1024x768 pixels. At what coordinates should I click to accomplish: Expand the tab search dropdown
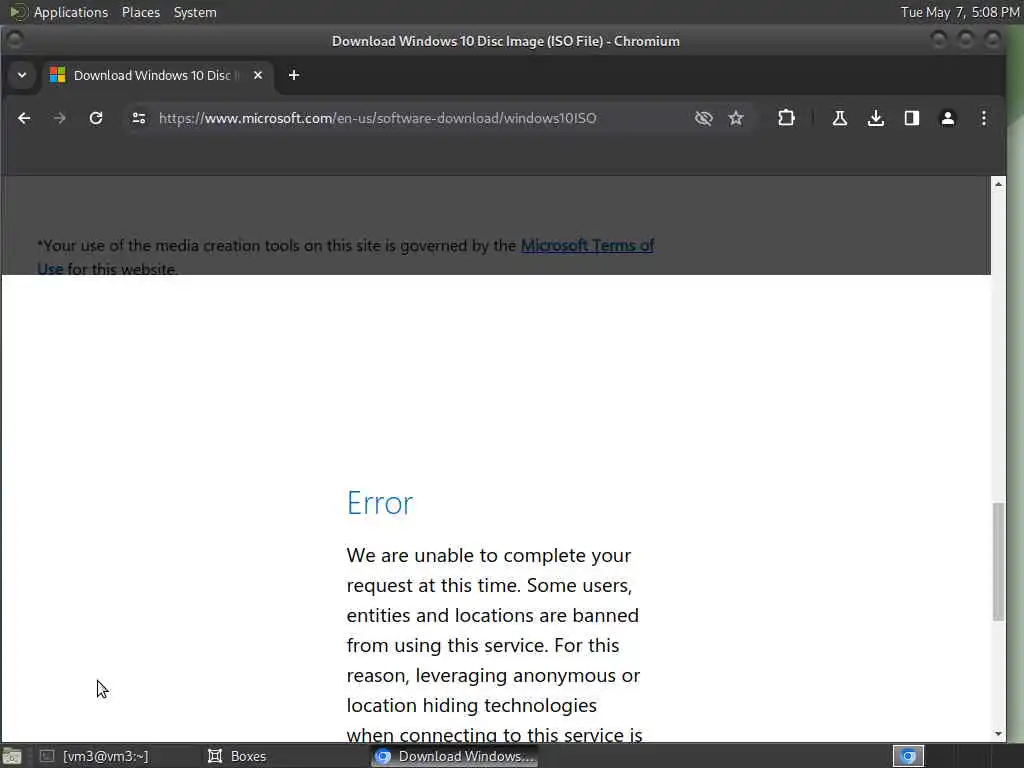click(22, 75)
